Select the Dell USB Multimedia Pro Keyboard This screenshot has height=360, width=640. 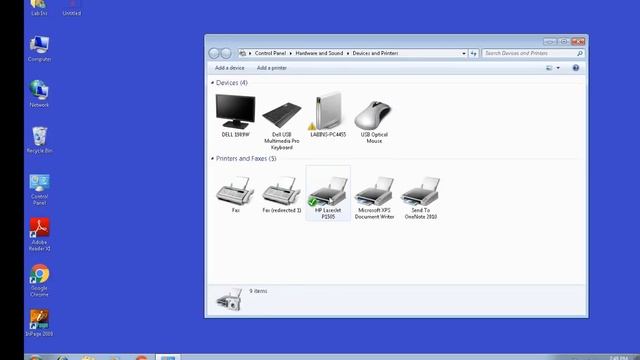(282, 115)
